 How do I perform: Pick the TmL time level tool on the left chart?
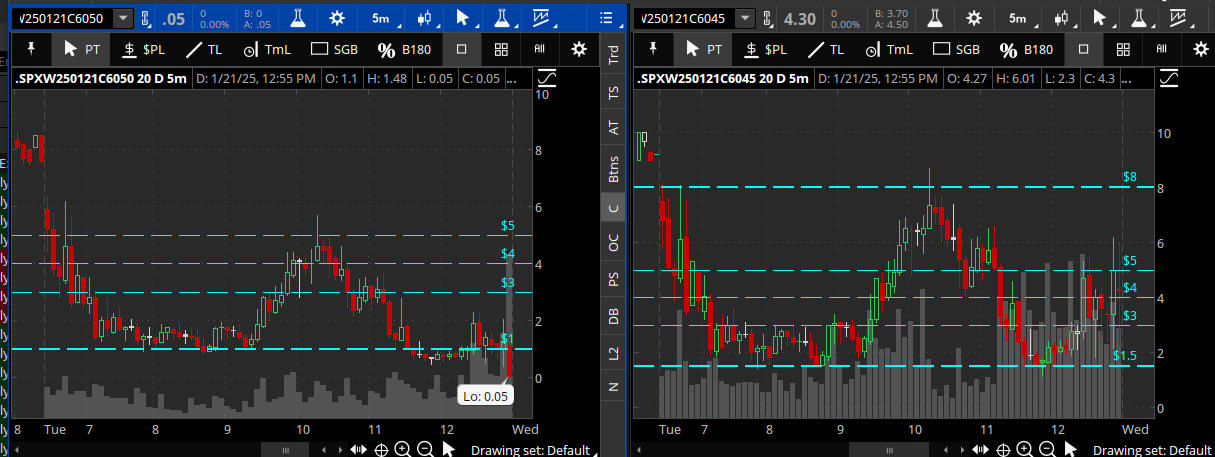(267, 49)
